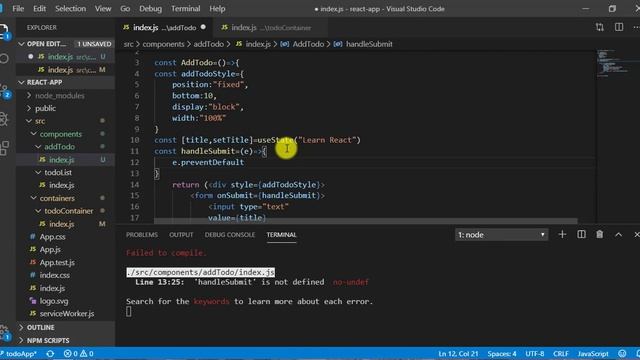The height and width of the screenshot is (360, 640).
Task: Split the terminal panel
Action: click(x=581, y=234)
